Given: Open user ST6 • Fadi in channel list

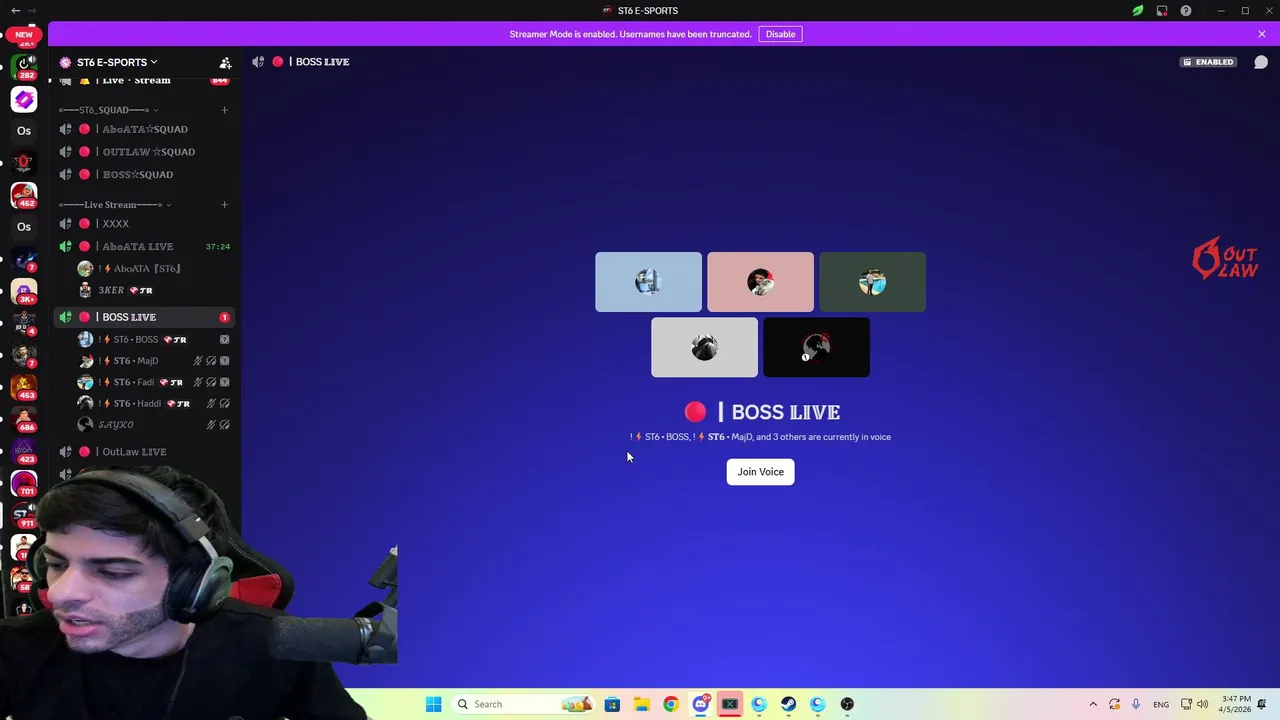Looking at the screenshot, I should click(x=152, y=382).
